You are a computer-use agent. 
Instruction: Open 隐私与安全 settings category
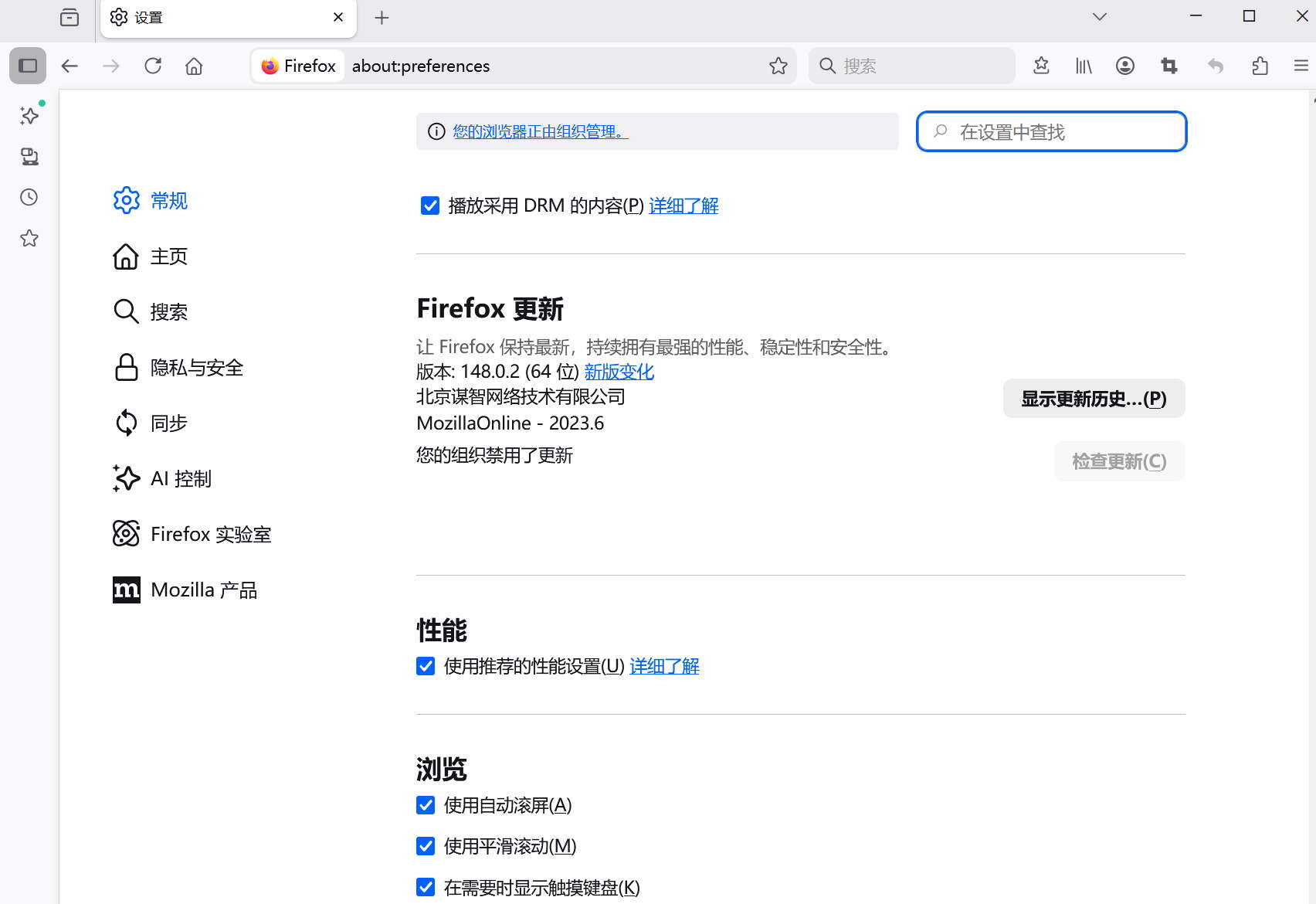pyautogui.click(x=178, y=368)
